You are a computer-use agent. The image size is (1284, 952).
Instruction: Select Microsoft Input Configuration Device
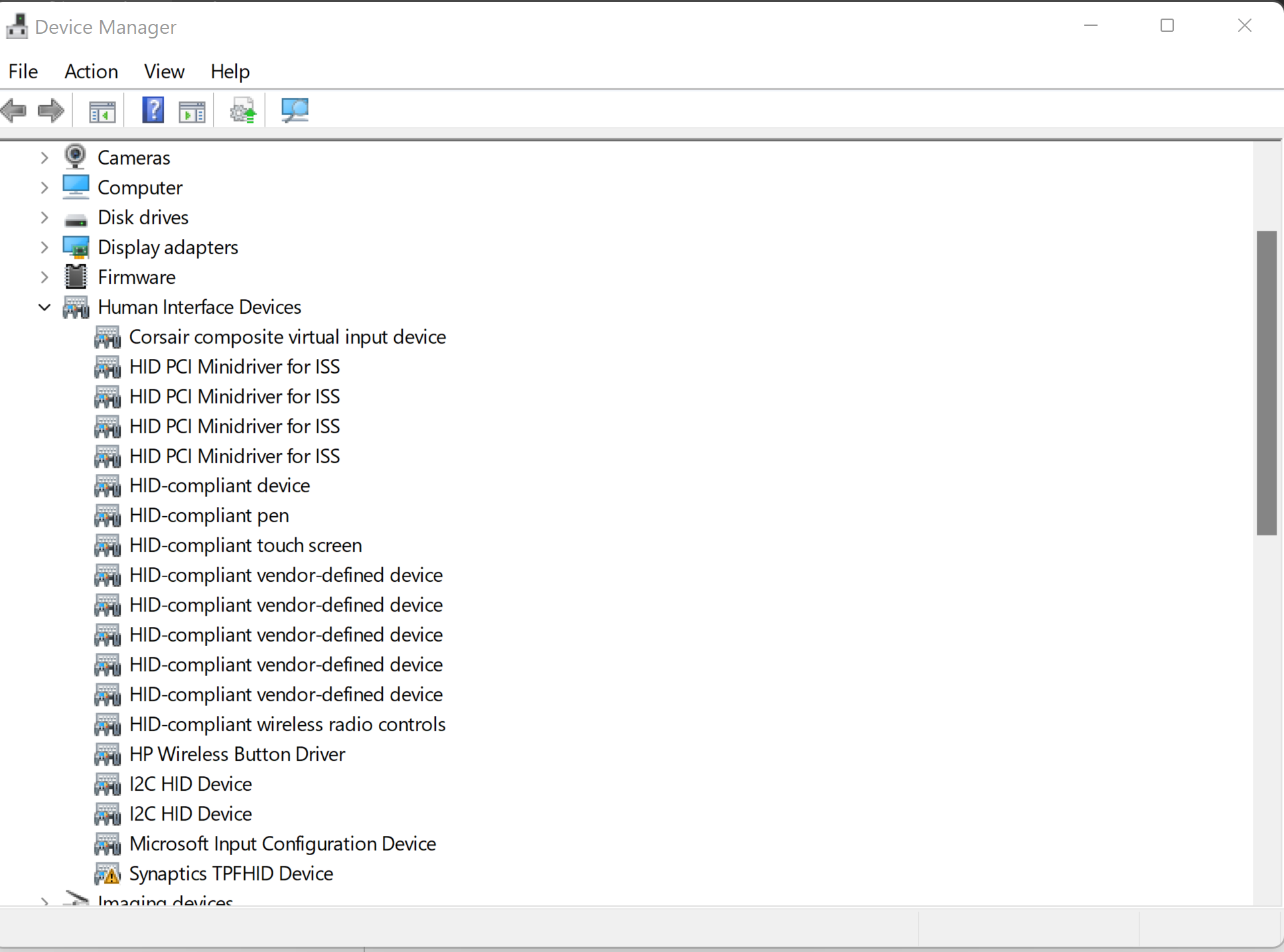(283, 844)
